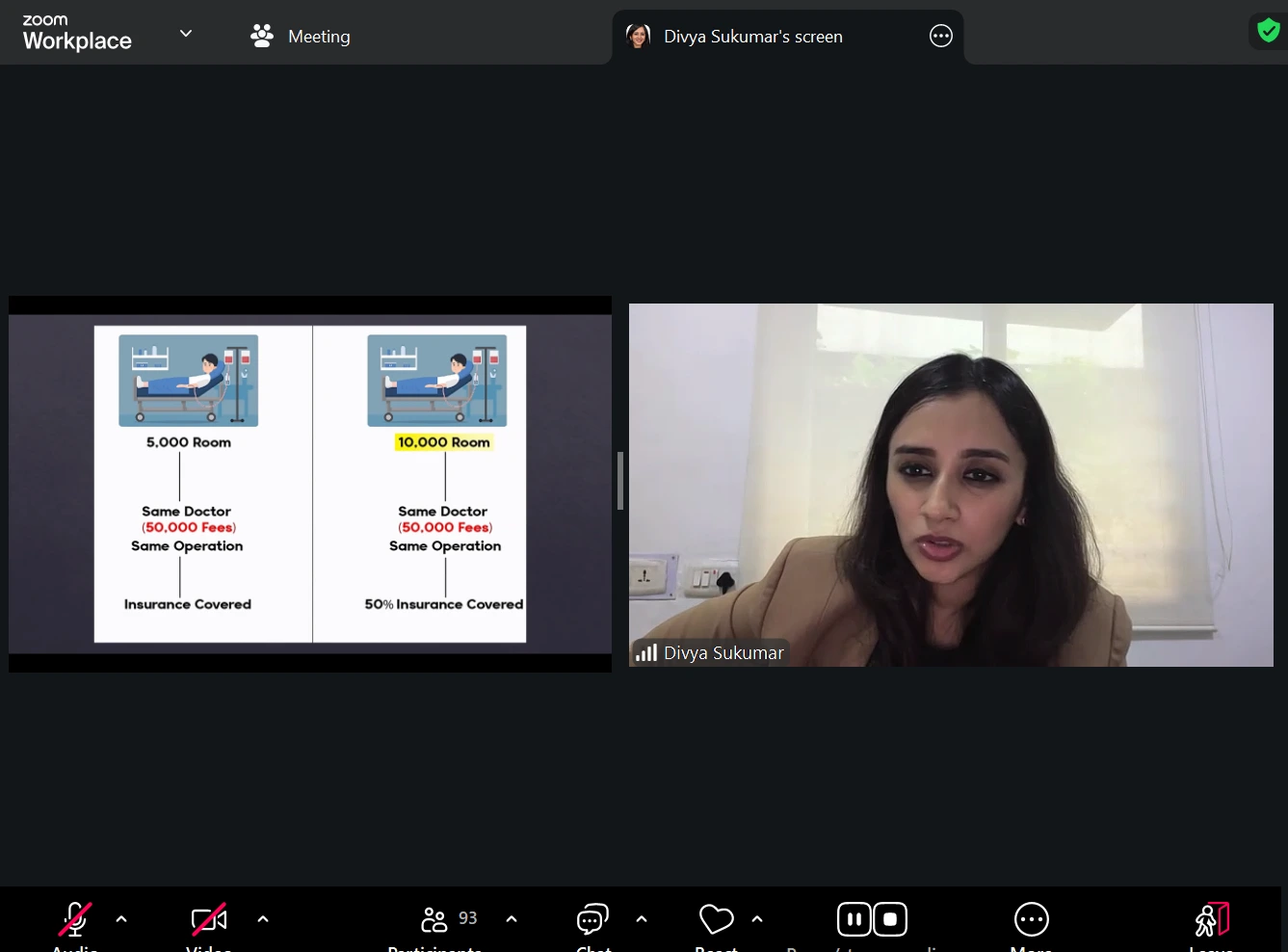Open screen share options ellipsis icon
Screen dimensions: 1288x952
(x=940, y=37)
